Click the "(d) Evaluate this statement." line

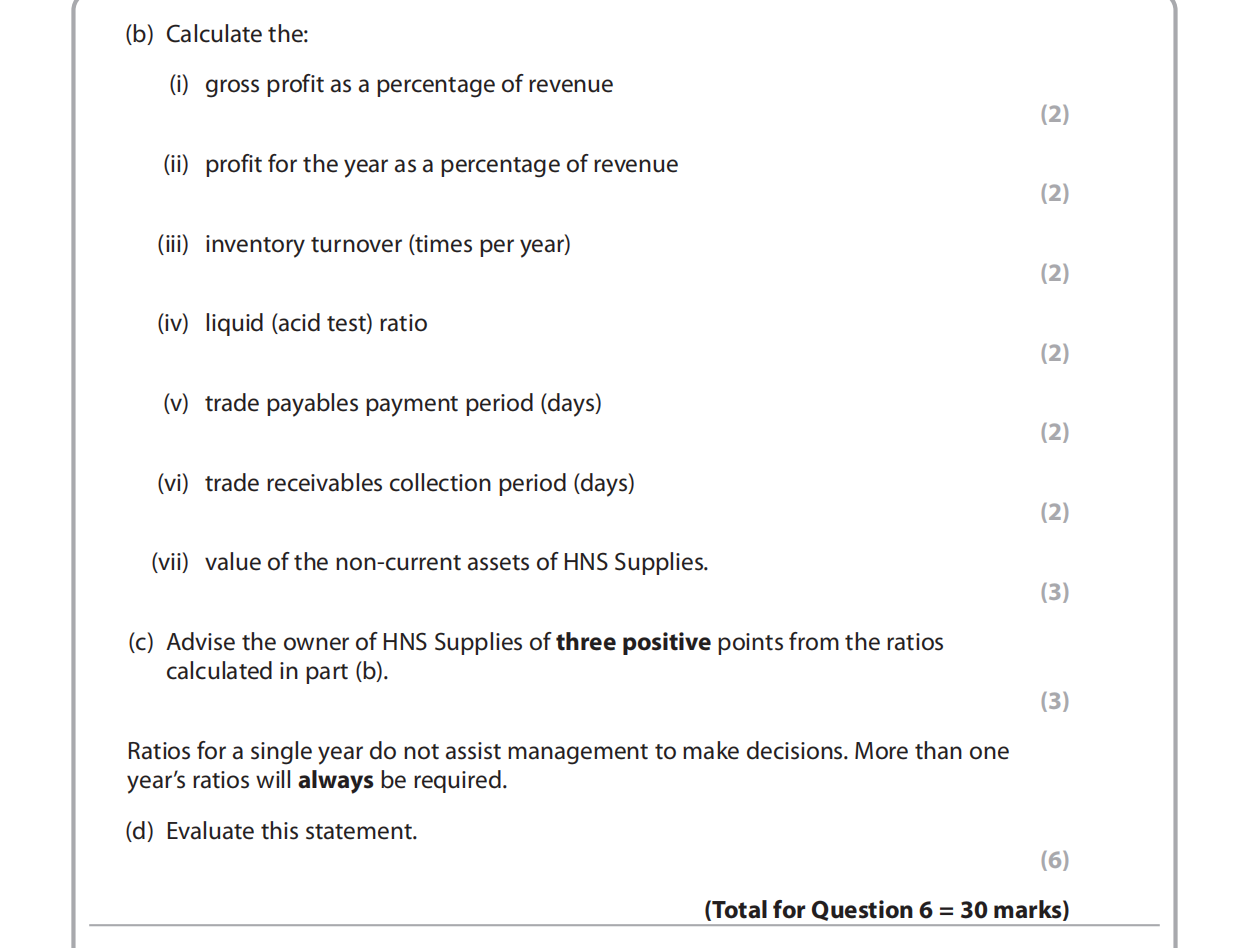[x=271, y=831]
